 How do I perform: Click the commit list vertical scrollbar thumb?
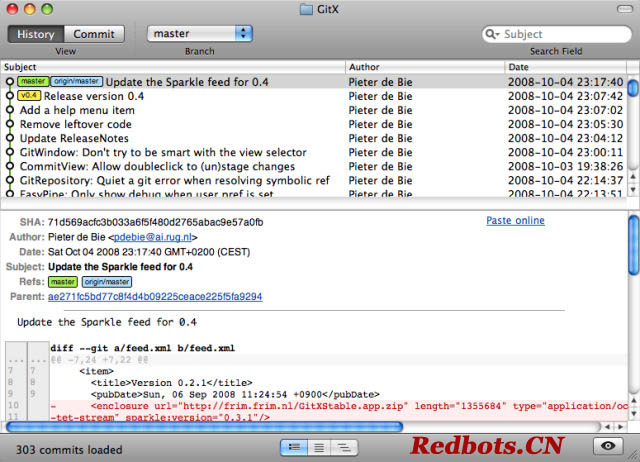[x=633, y=88]
